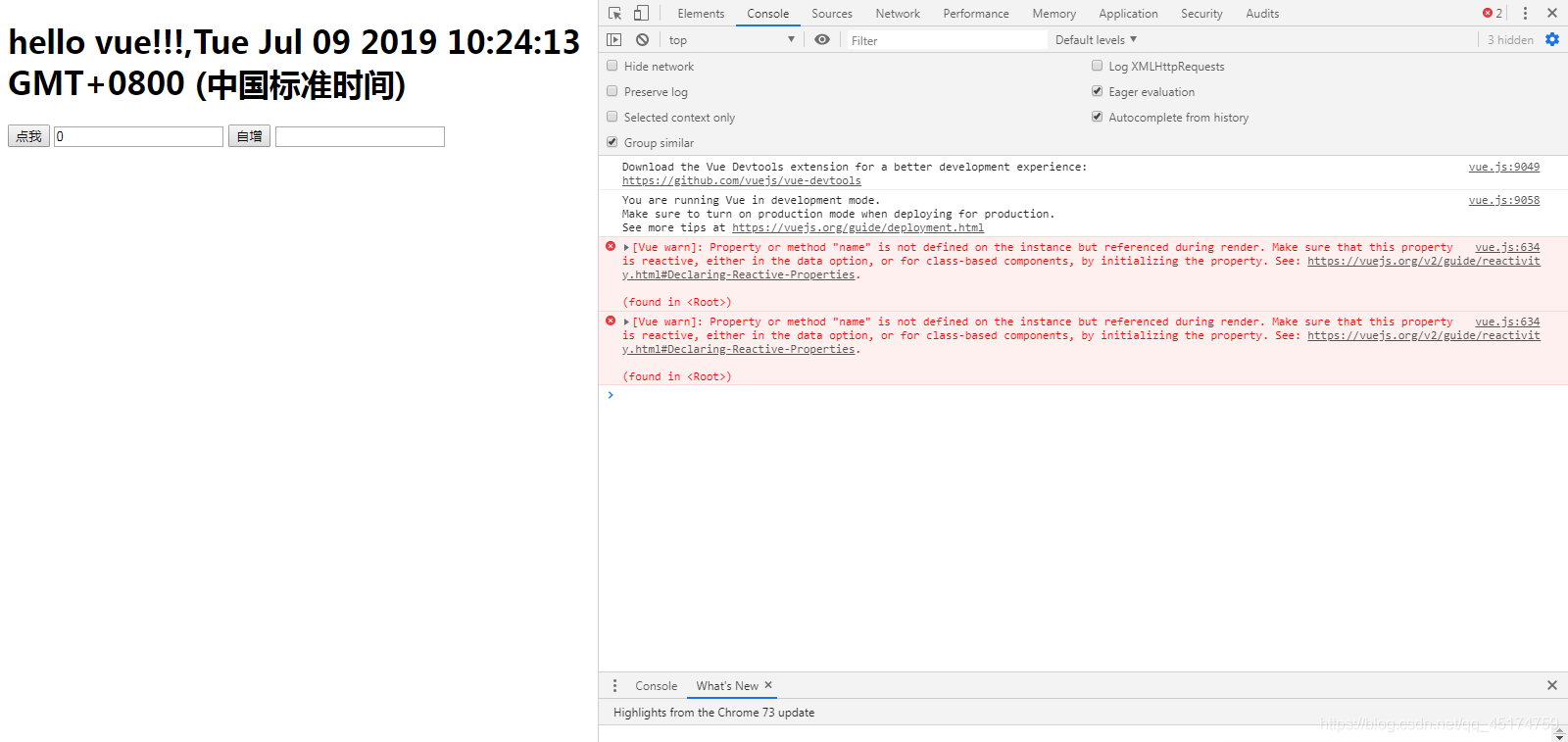Open the vue.js:9058 source link
1568x742 pixels.
(x=1504, y=201)
